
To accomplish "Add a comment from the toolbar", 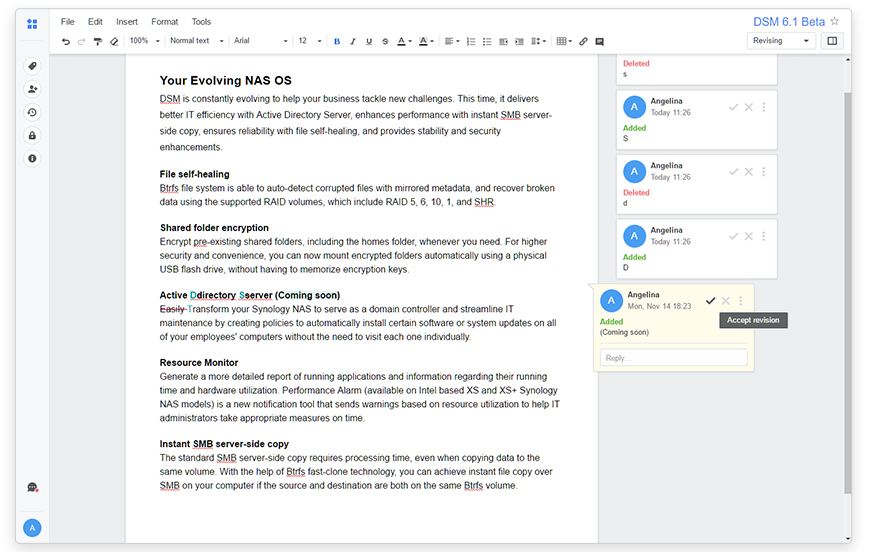I will coord(599,41).
